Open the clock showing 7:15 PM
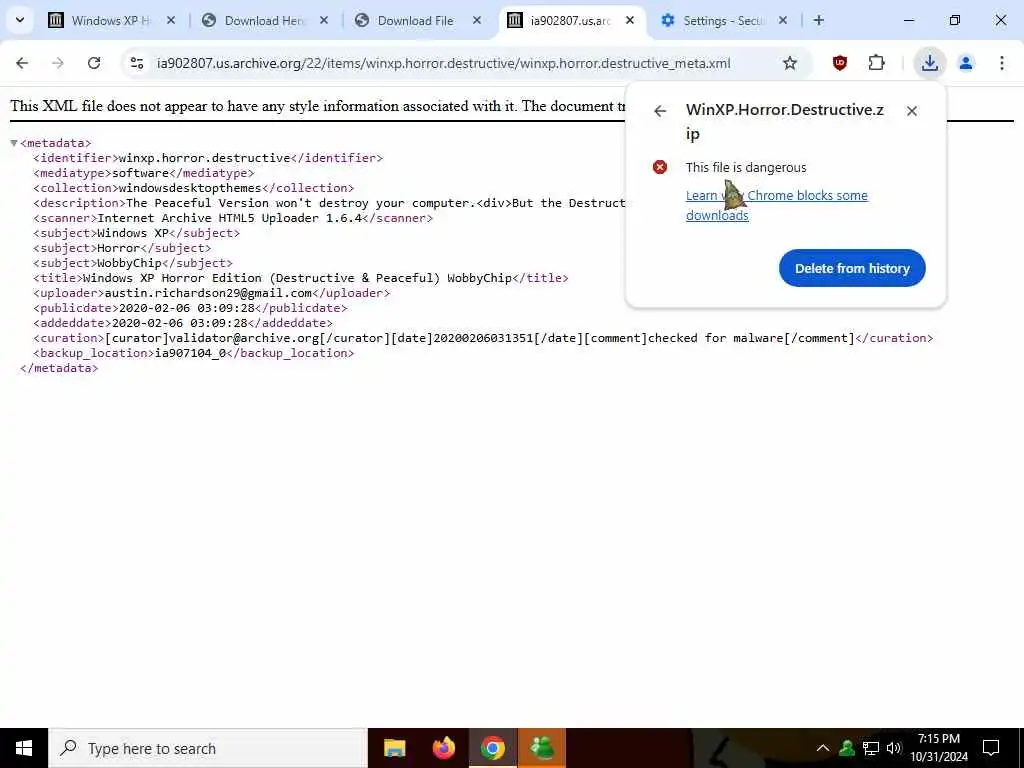 938,748
